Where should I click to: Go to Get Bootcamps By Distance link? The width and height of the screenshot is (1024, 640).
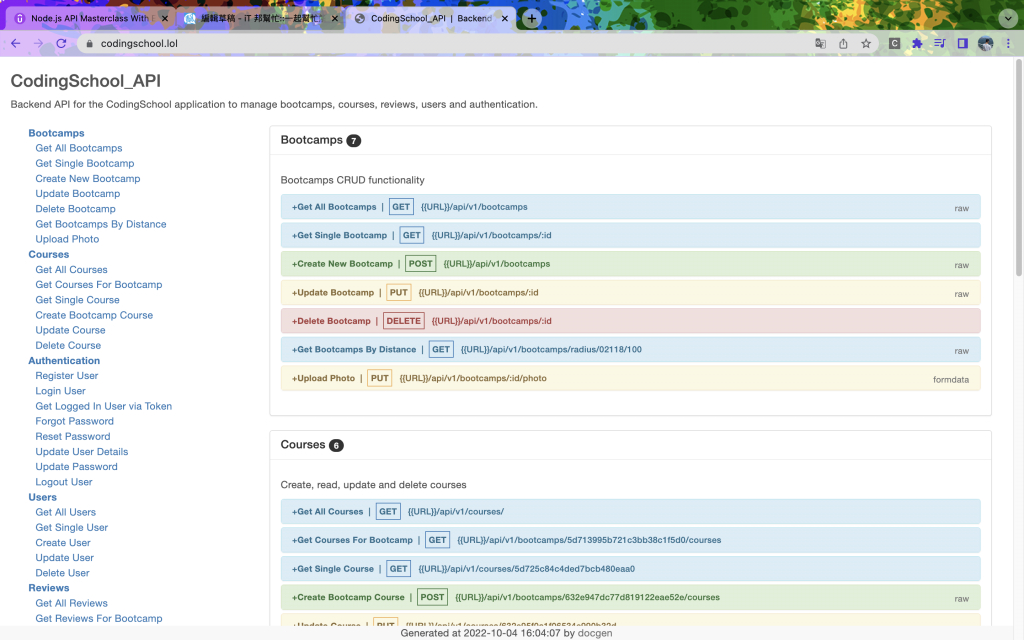[101, 224]
